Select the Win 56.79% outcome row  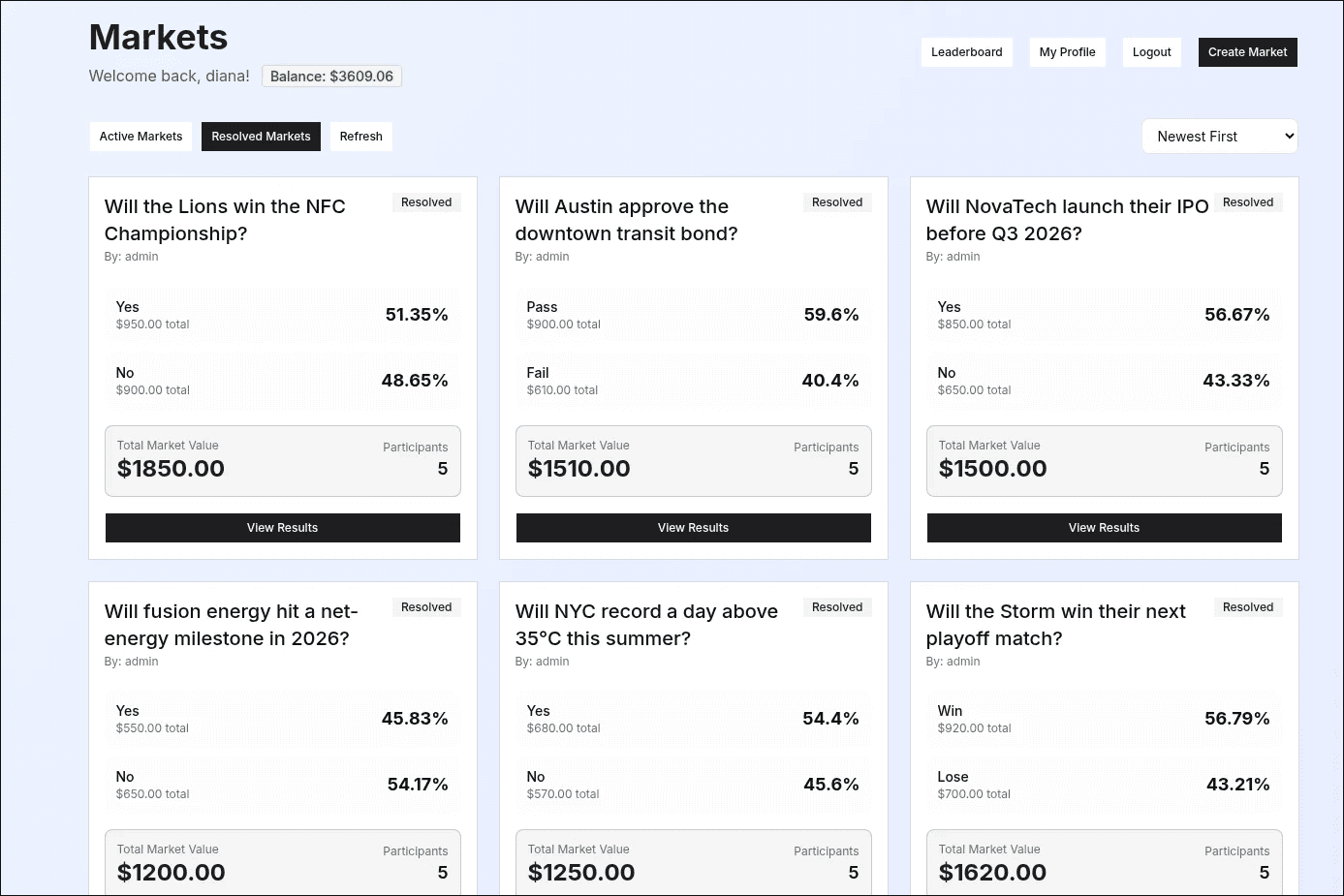coord(1104,719)
